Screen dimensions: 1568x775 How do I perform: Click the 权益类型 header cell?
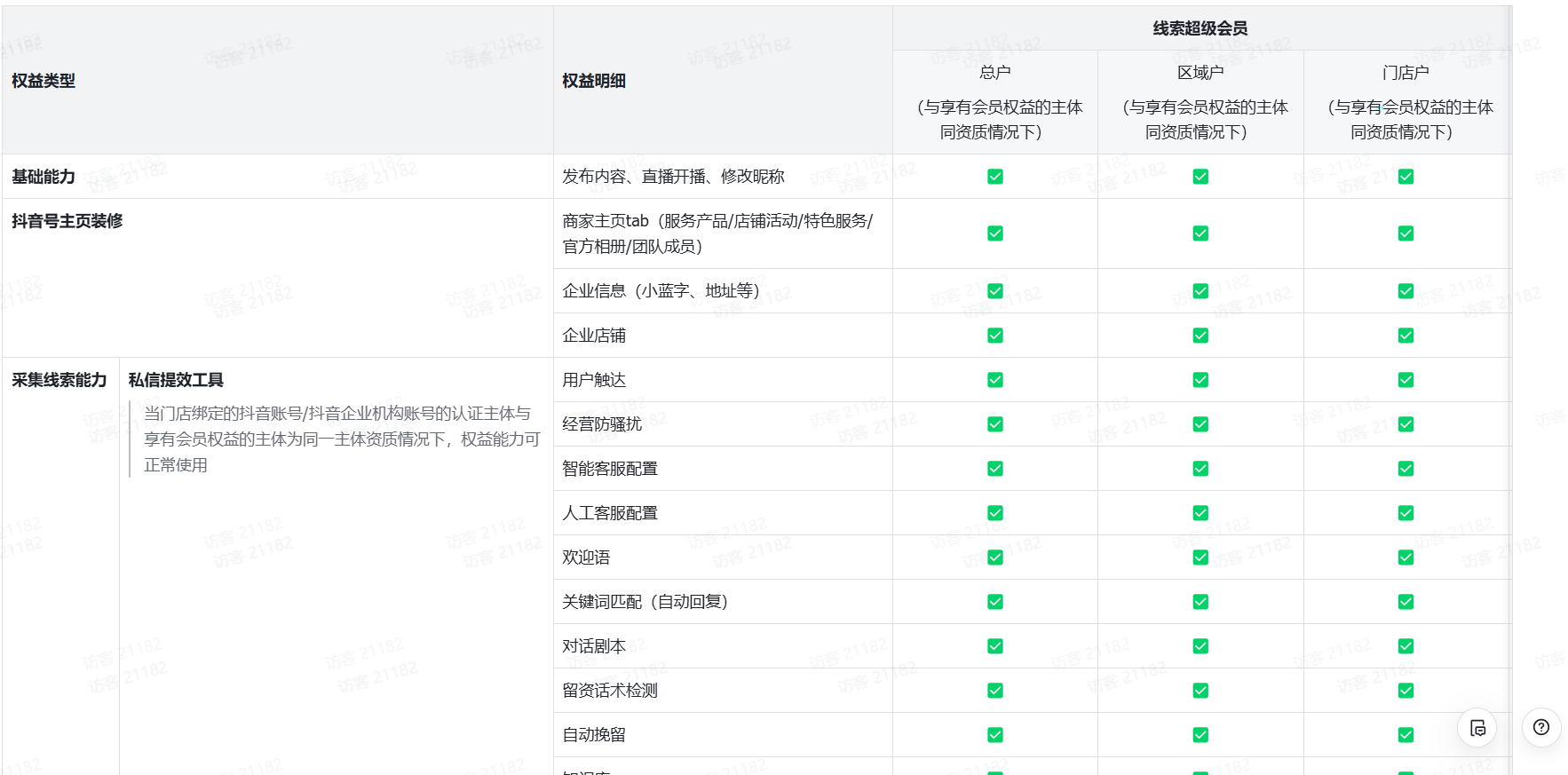(44, 81)
